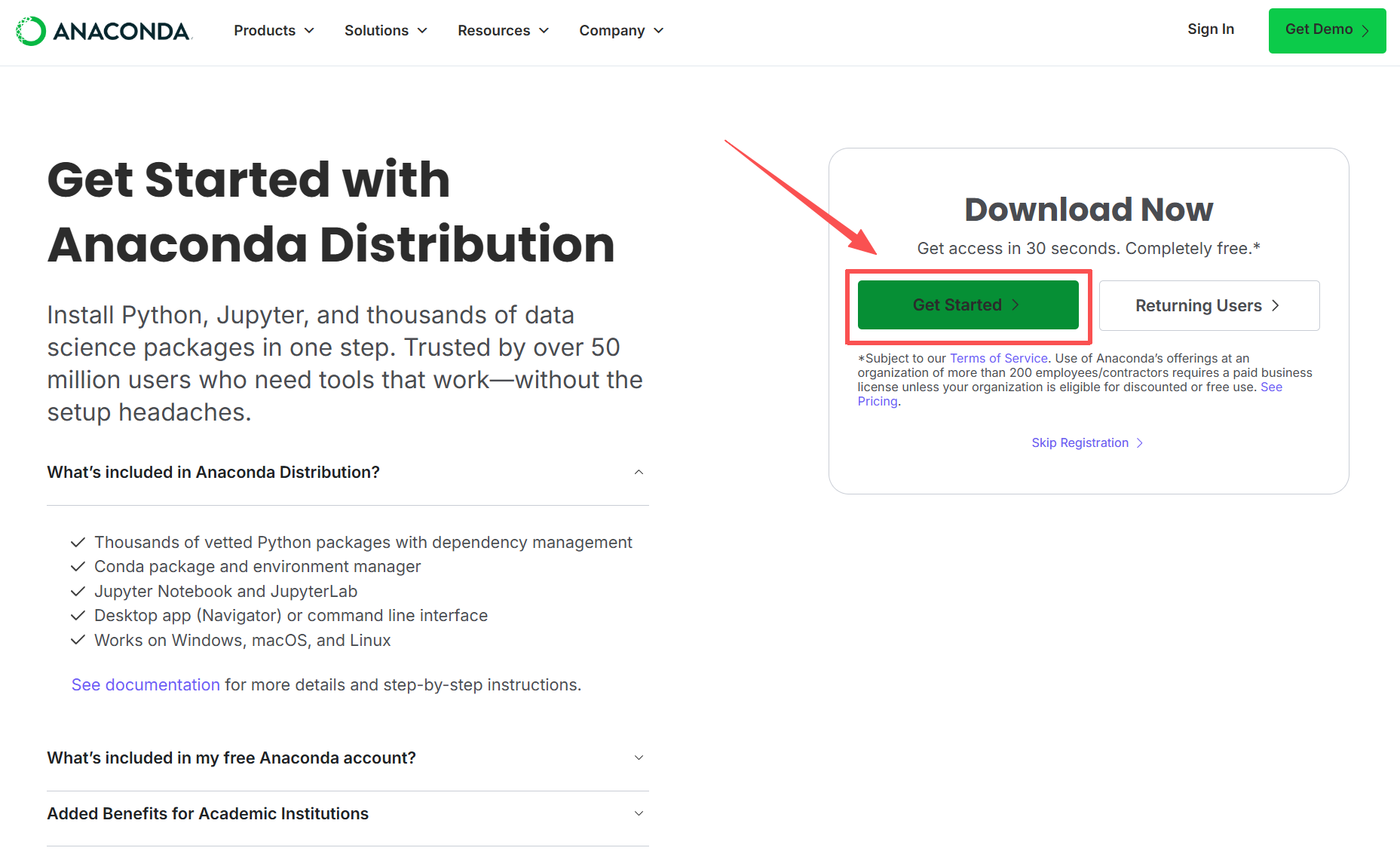Open the Solutions dropdown menu
Screen dimensions: 1400x857
click(x=385, y=31)
